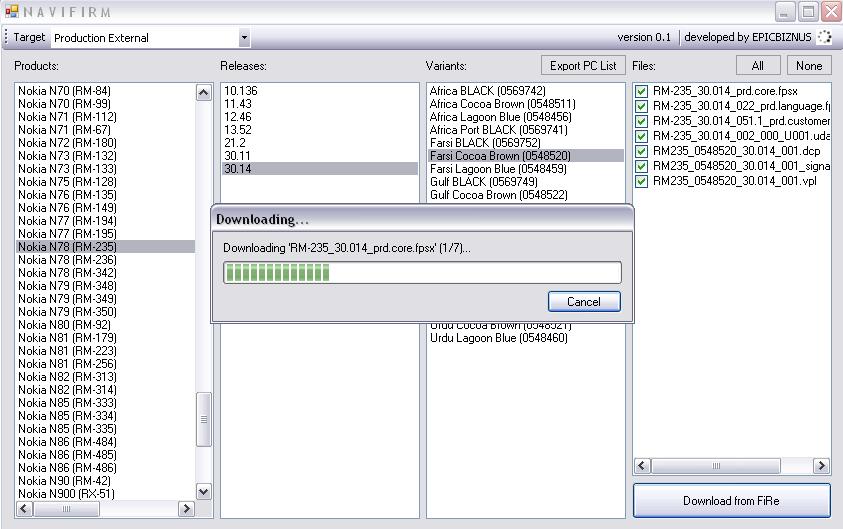
Task: Select Farsi BLACK (0569752) variant
Action: 526,142
